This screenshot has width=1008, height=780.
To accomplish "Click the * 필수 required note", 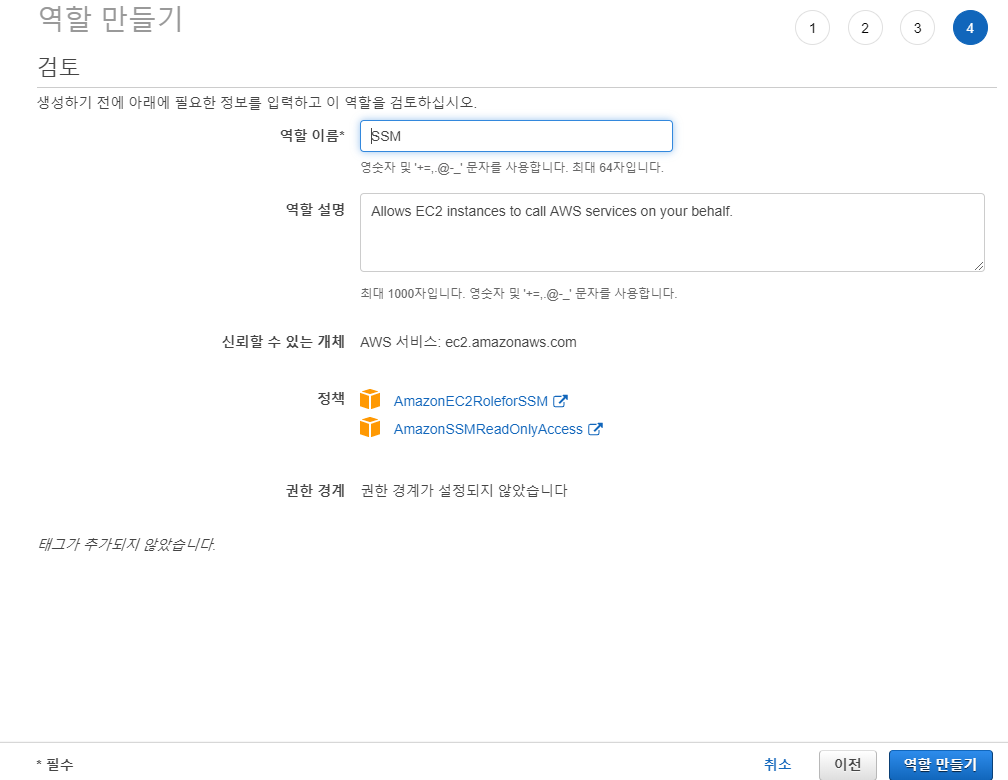I will 55,765.
